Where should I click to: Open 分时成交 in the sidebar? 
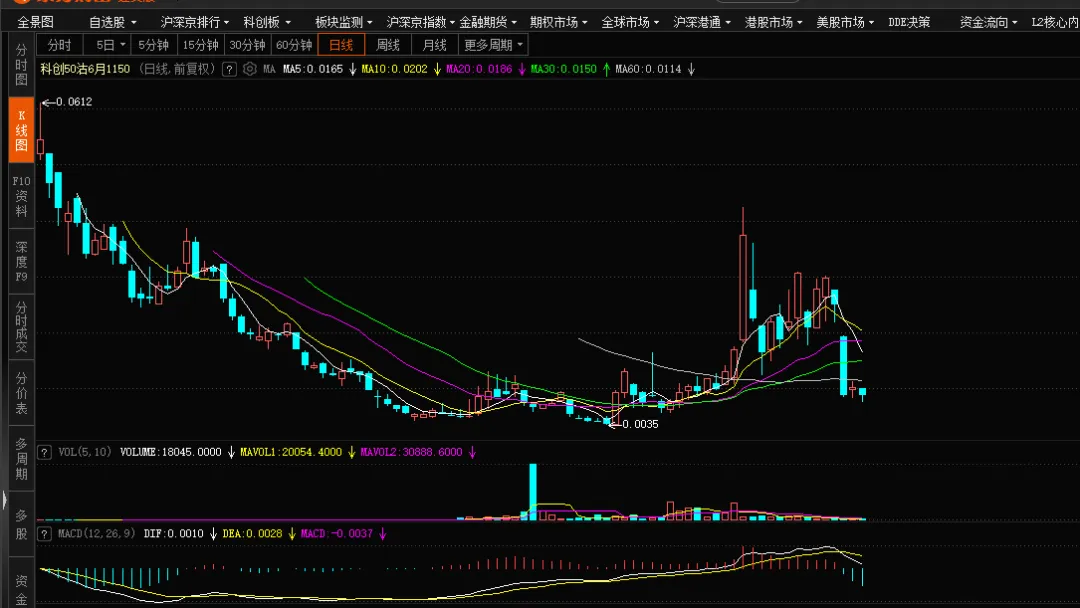[x=21, y=327]
